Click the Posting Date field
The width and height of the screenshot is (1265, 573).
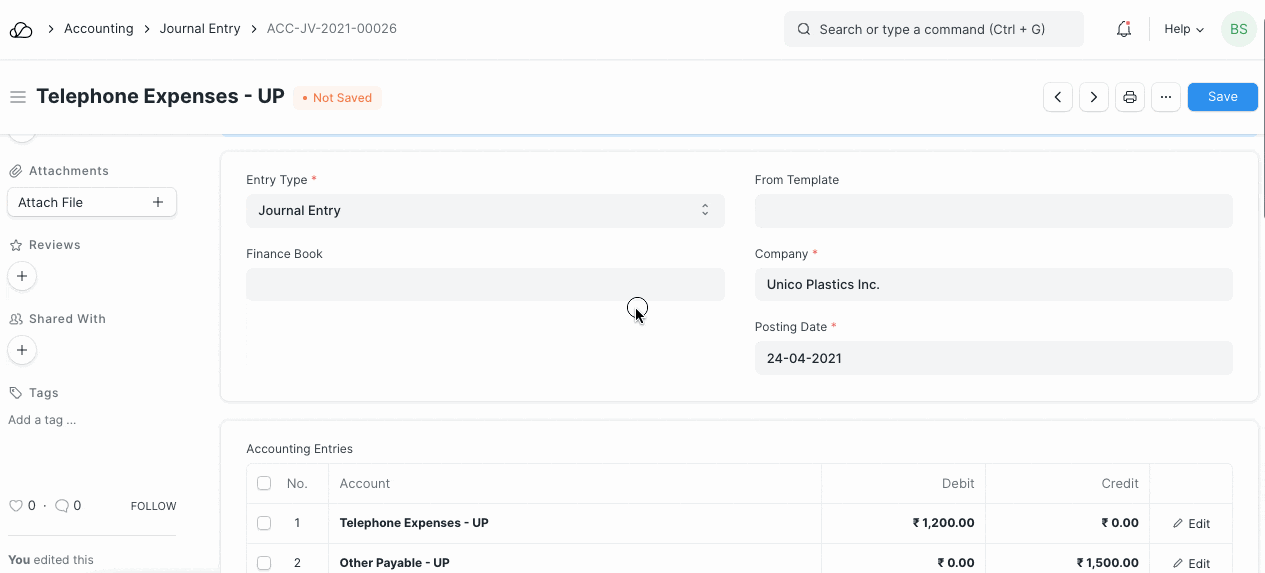pos(993,358)
